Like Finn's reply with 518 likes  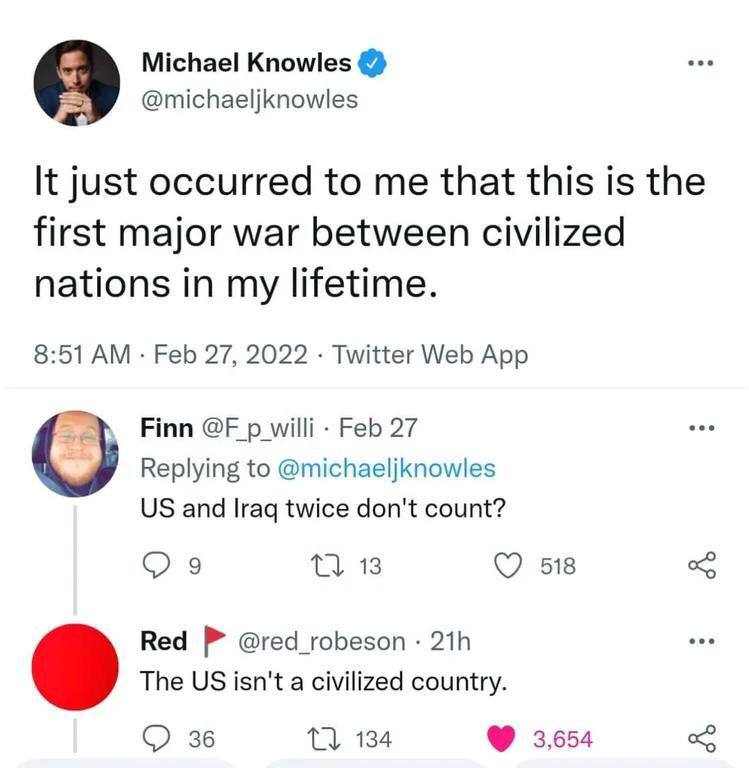(507, 565)
